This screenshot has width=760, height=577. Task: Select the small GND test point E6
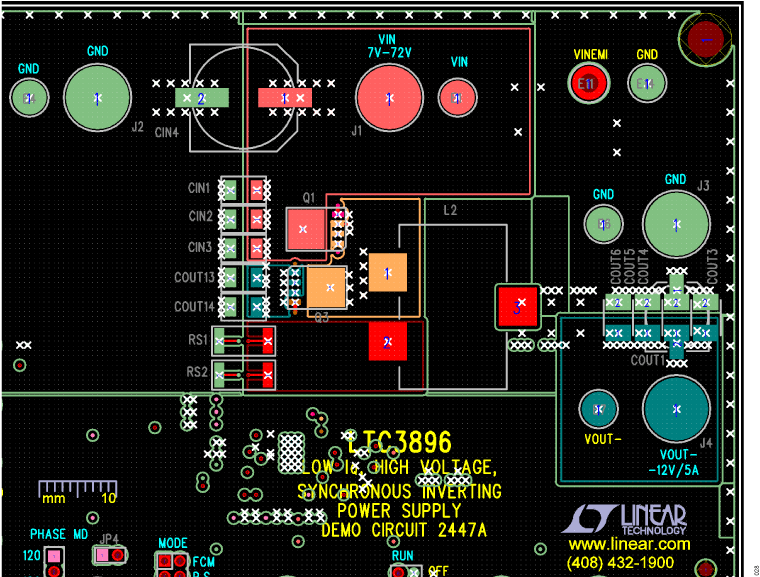(603, 224)
